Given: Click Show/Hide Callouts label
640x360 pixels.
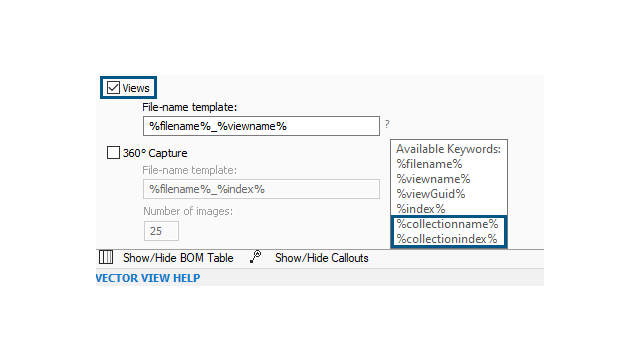Looking at the screenshot, I should pyautogui.click(x=322, y=258).
